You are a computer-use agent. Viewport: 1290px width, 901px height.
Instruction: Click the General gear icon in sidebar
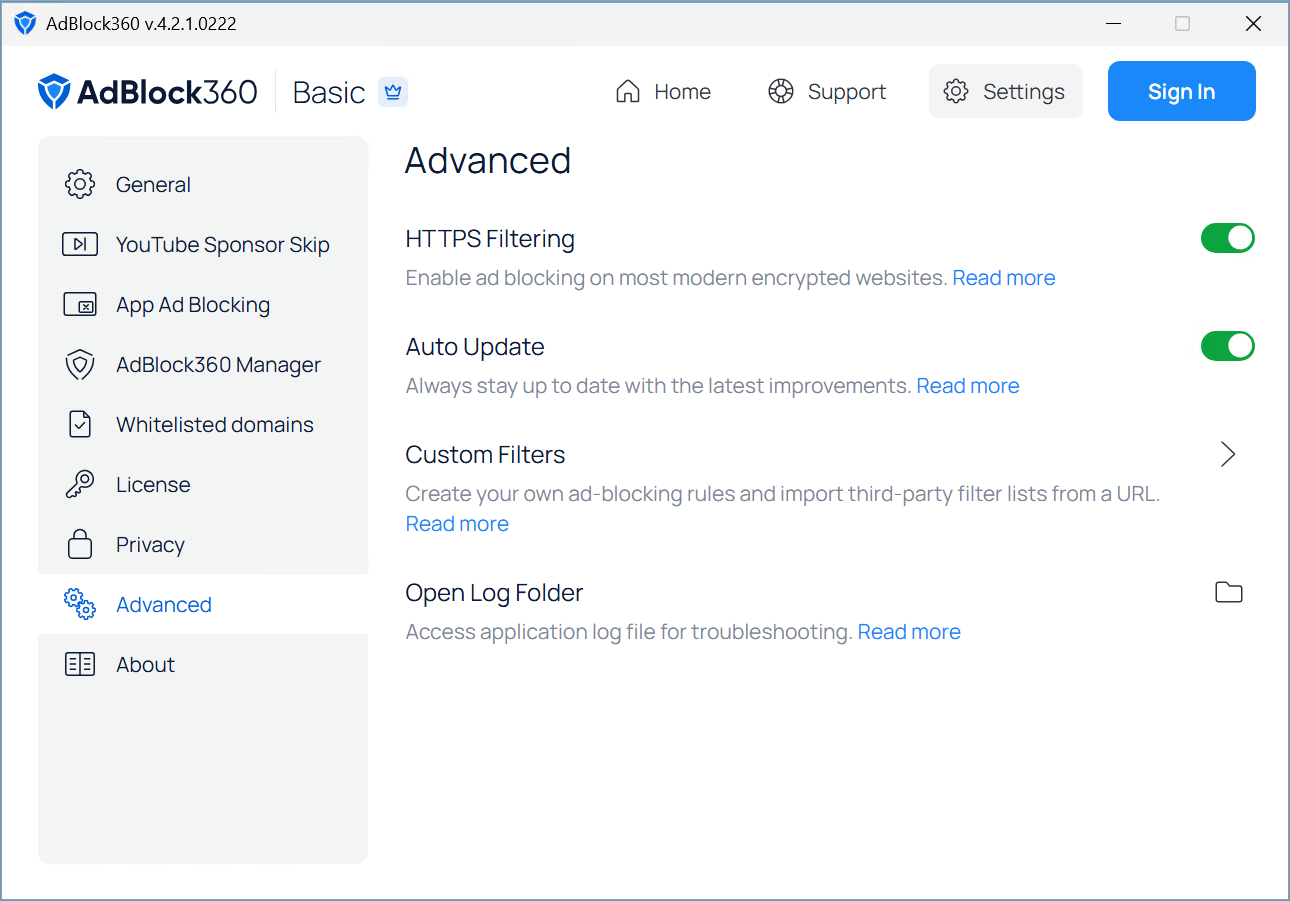pos(80,184)
